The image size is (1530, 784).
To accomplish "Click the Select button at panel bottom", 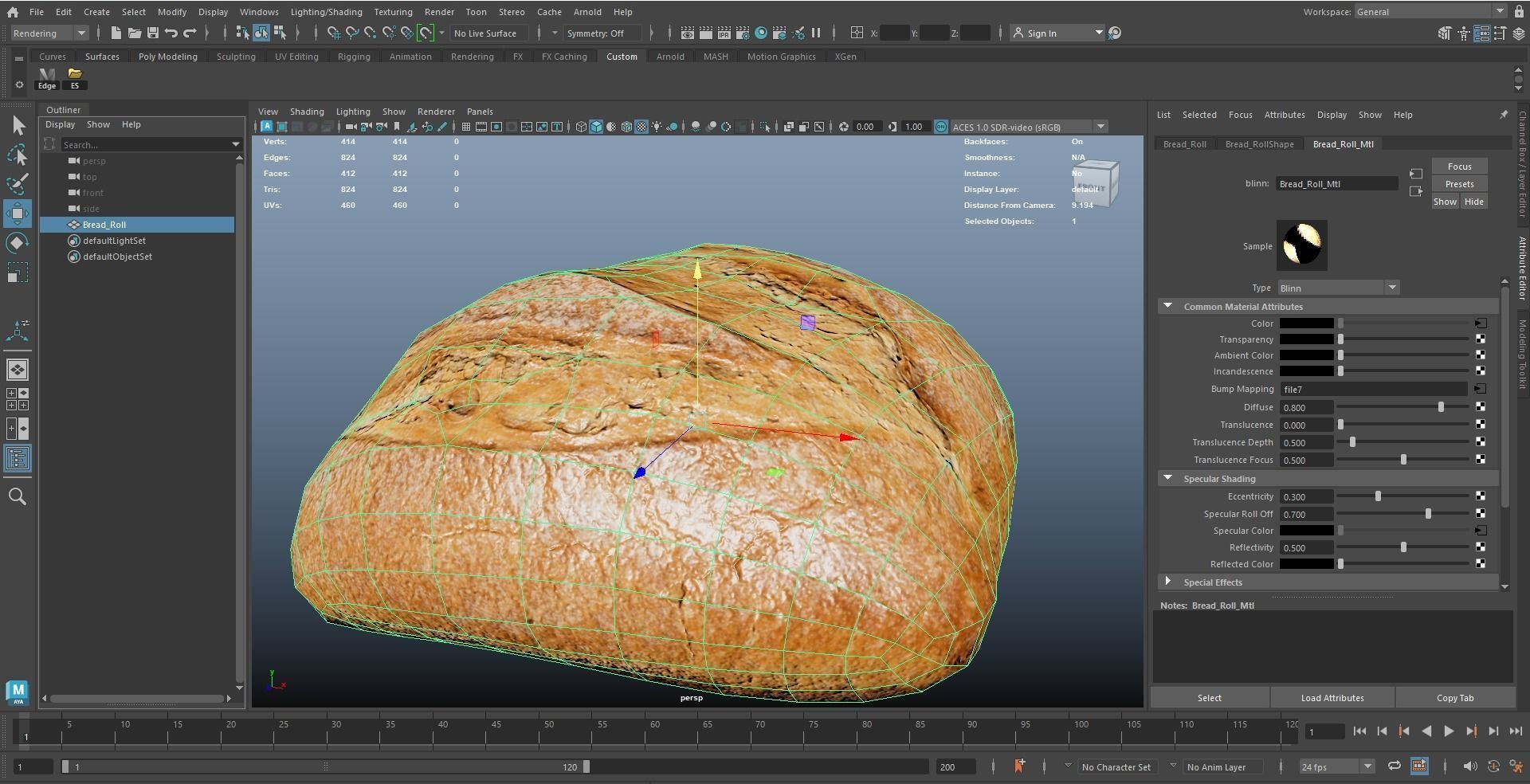I will tap(1209, 698).
